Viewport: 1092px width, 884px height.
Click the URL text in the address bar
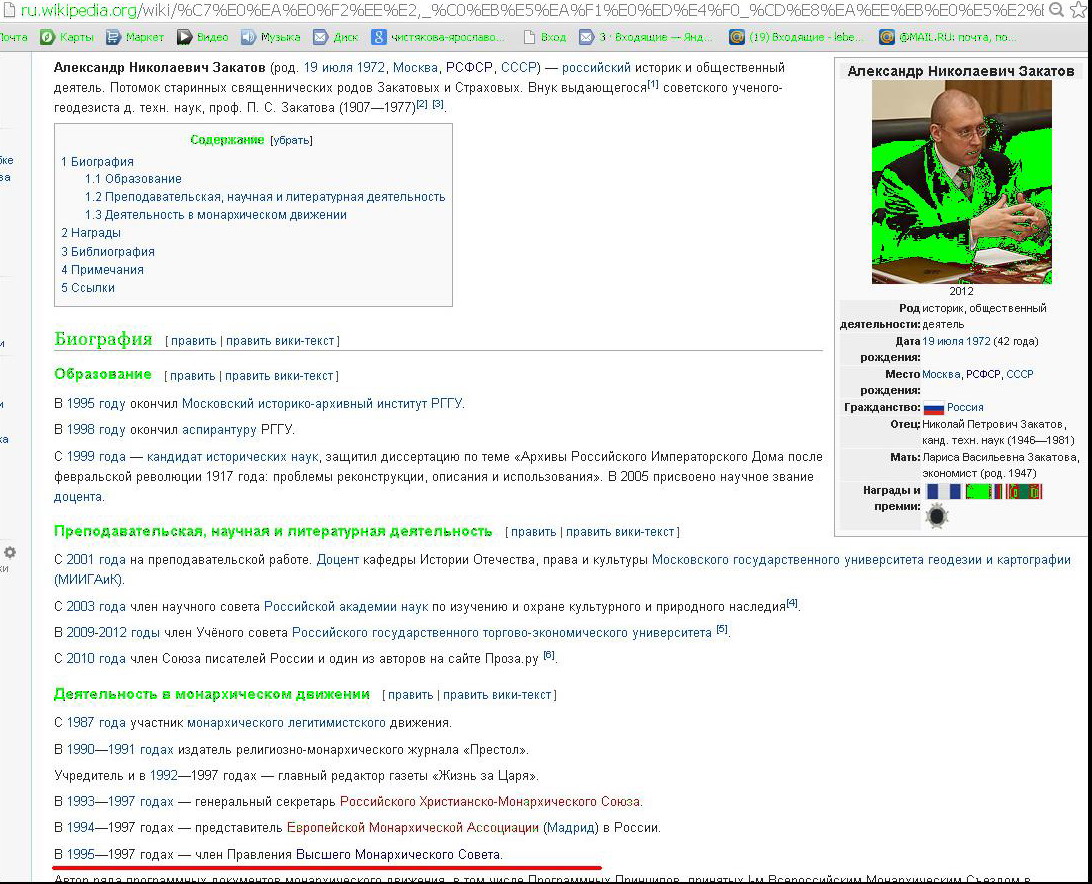click(532, 10)
